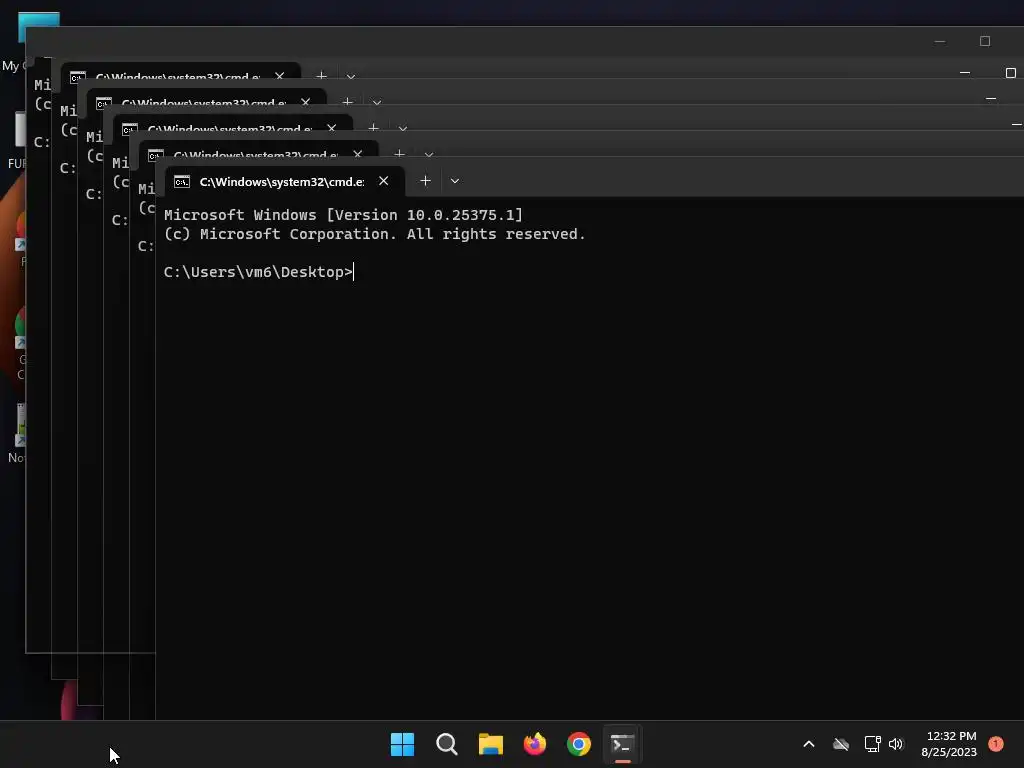
Task: Click the 'Microsoft Windows [Version 10.0.25375.1]' line
Action: click(344, 215)
